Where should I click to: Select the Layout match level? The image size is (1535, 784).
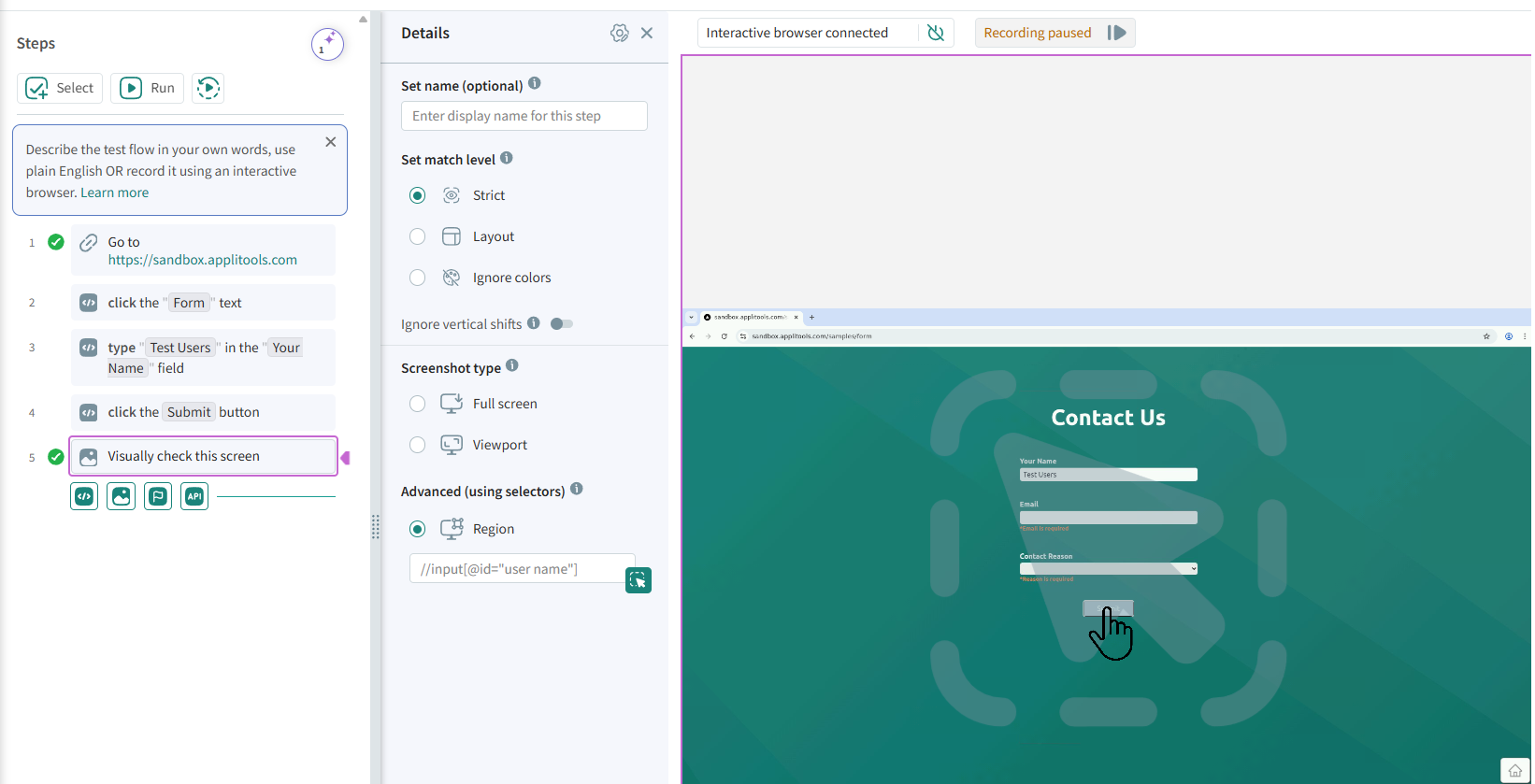[x=418, y=236]
